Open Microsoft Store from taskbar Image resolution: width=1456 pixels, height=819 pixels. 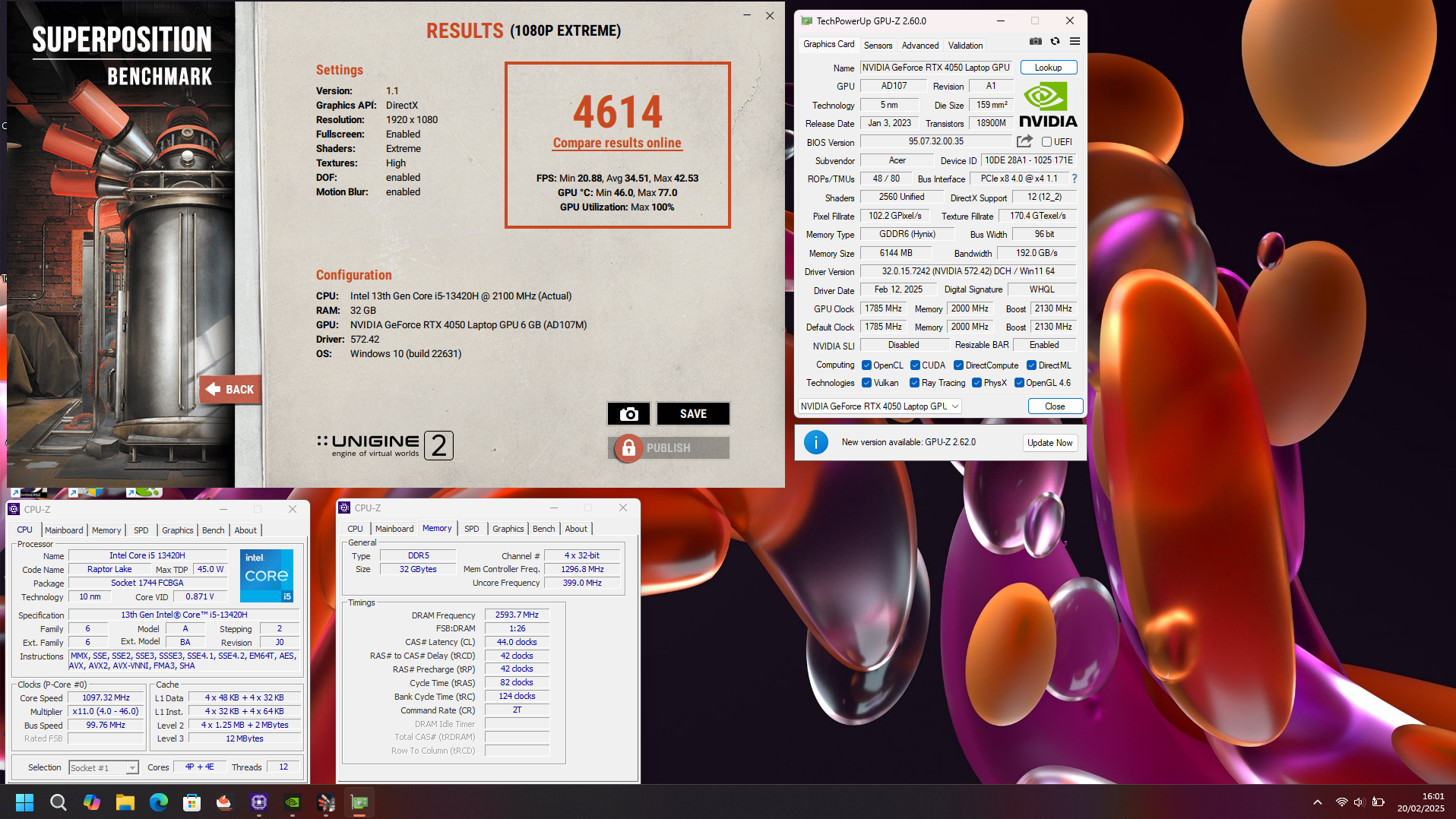[x=191, y=802]
